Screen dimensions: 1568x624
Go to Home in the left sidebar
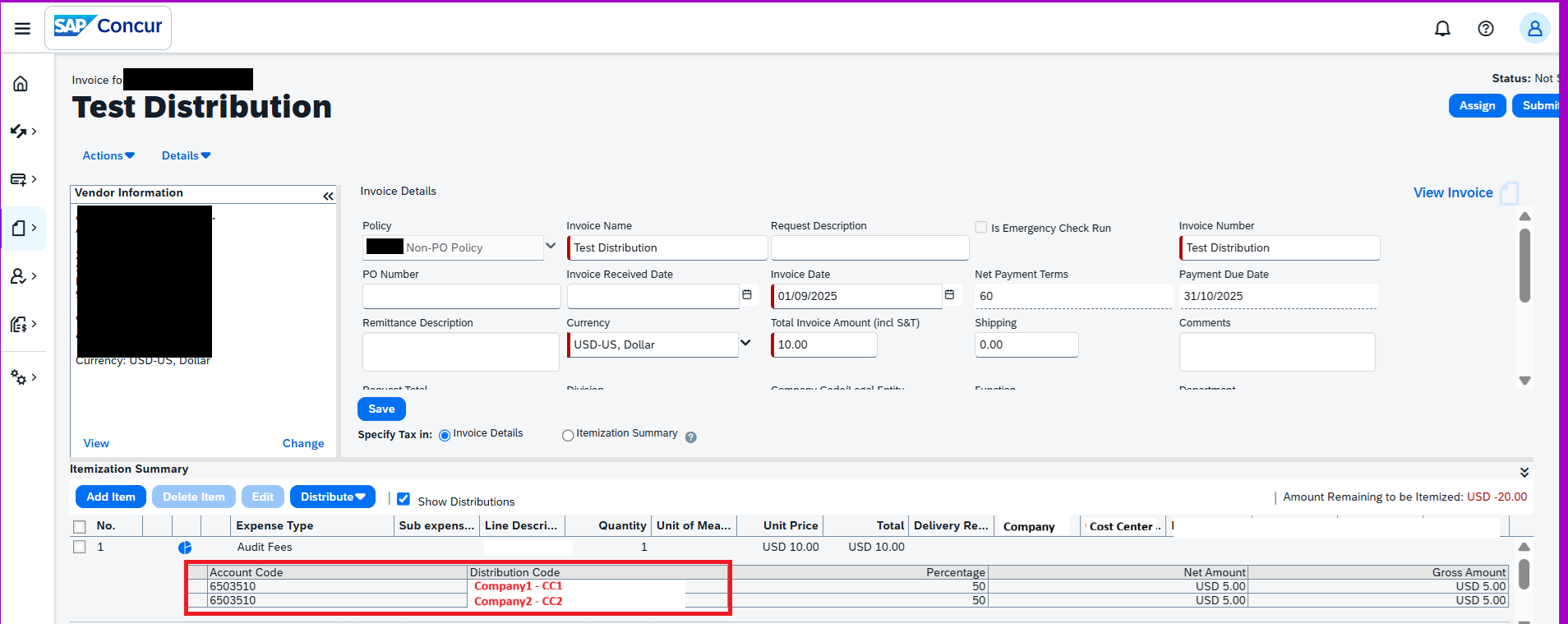pos(21,84)
